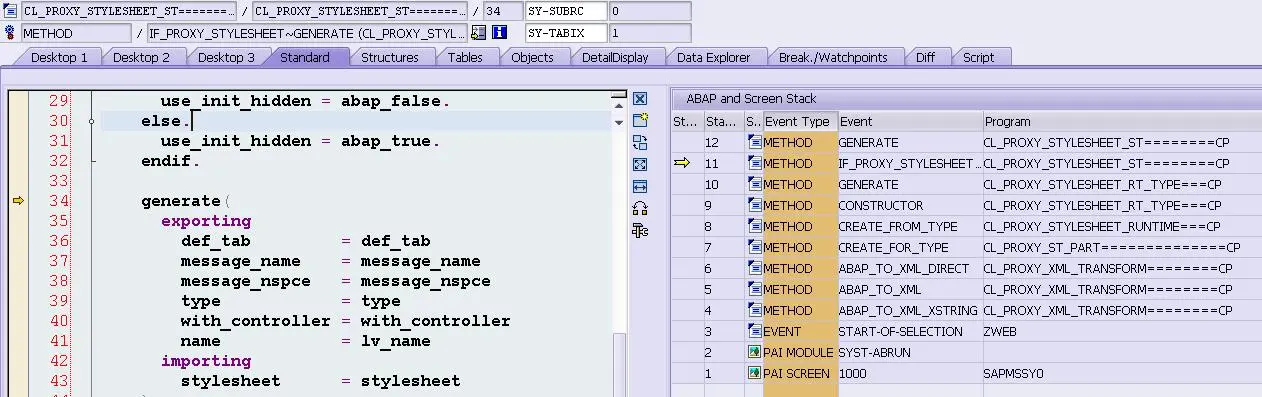Select the Standard tab
The image size is (1262, 397).
tap(305, 57)
